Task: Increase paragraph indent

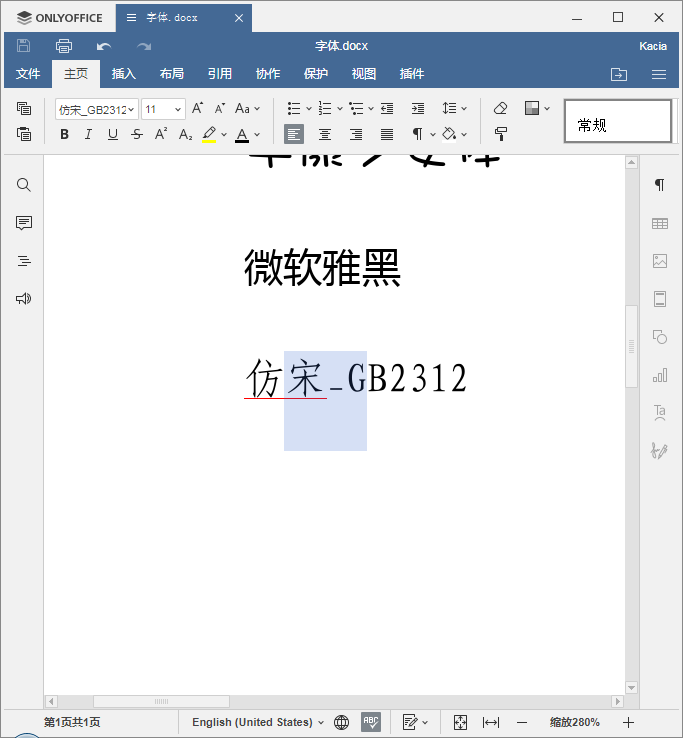Action: tap(418, 109)
